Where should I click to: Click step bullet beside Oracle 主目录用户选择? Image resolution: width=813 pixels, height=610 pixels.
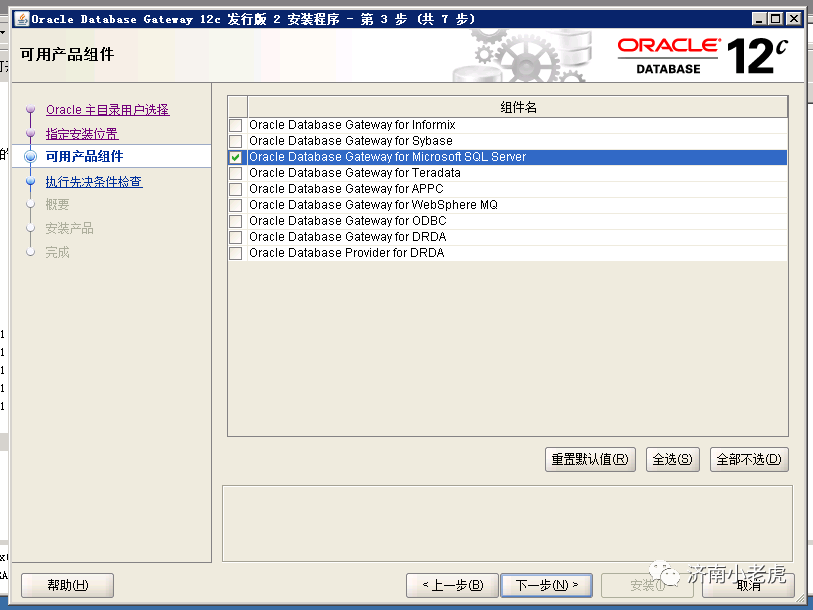(x=31, y=109)
